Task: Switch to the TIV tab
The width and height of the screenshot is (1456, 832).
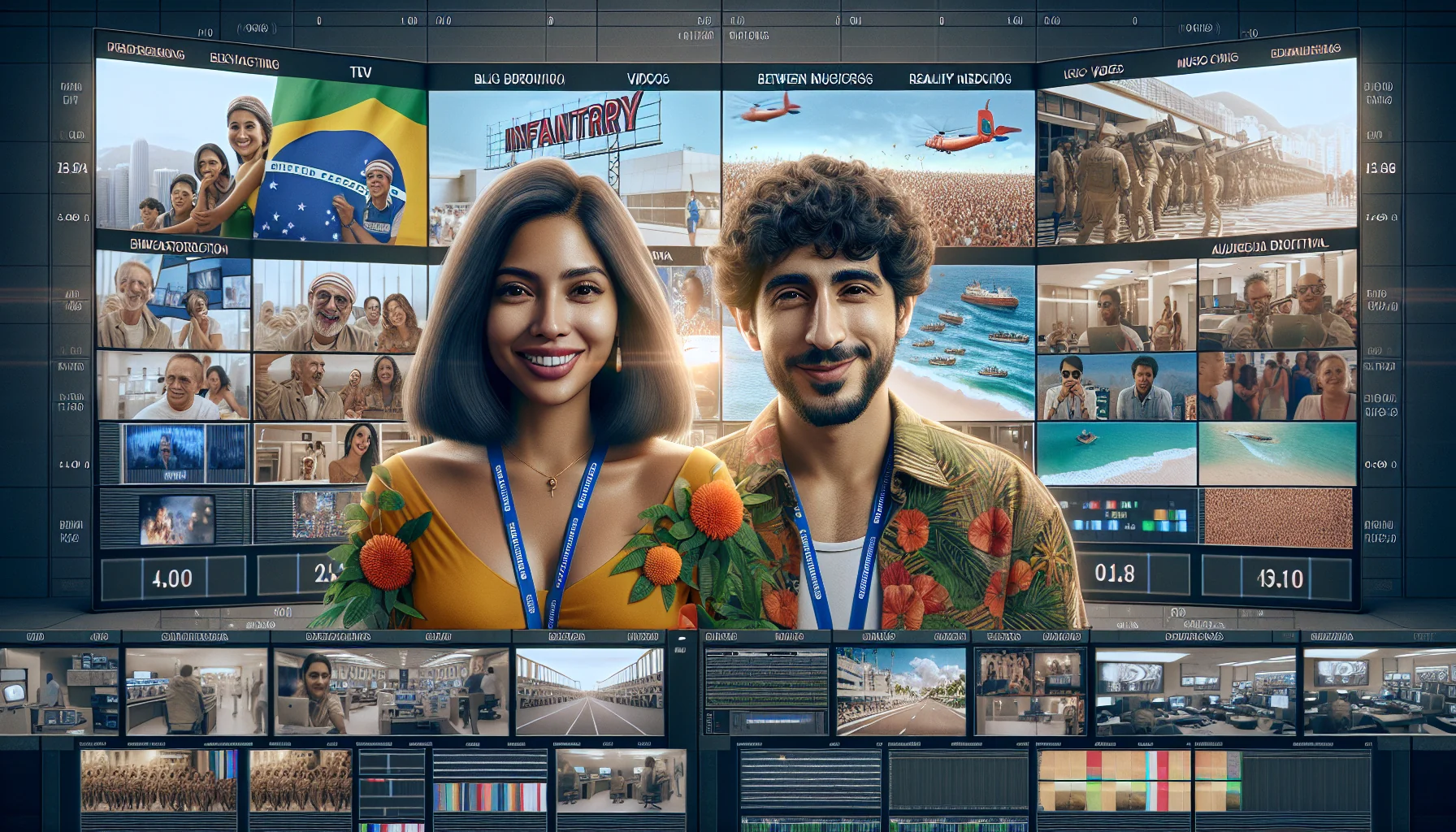Action: point(361,72)
